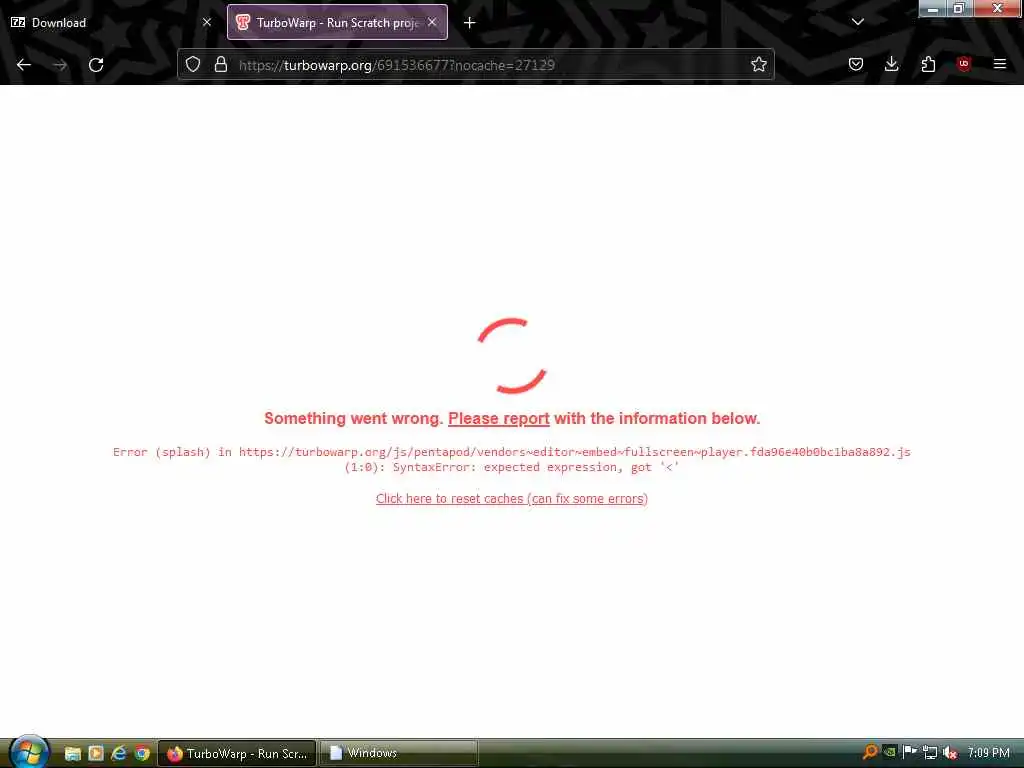Viewport: 1024px width, 768px height.
Task: Launch Windows Media Player from taskbar
Action: [x=96, y=754]
